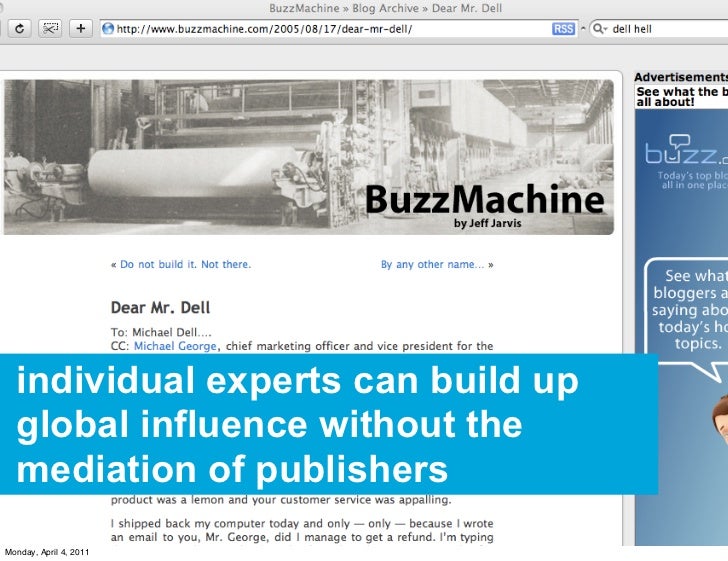The image size is (728, 561).
Task: Click the 'Dear Mr. Dell' post title
Action: point(160,307)
